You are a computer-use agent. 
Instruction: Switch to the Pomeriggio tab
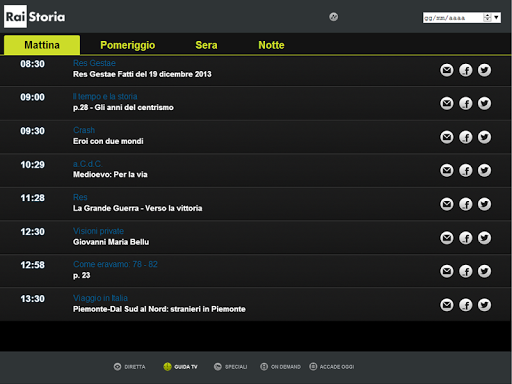[128, 45]
